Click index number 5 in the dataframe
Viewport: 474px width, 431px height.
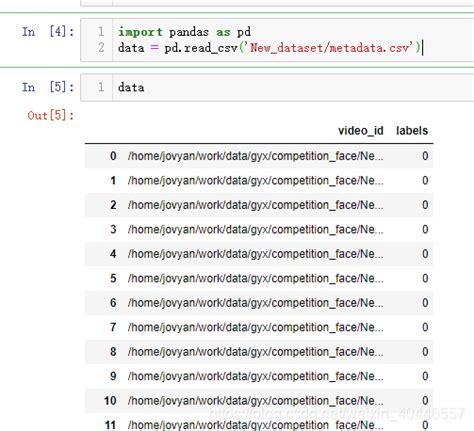(113, 278)
